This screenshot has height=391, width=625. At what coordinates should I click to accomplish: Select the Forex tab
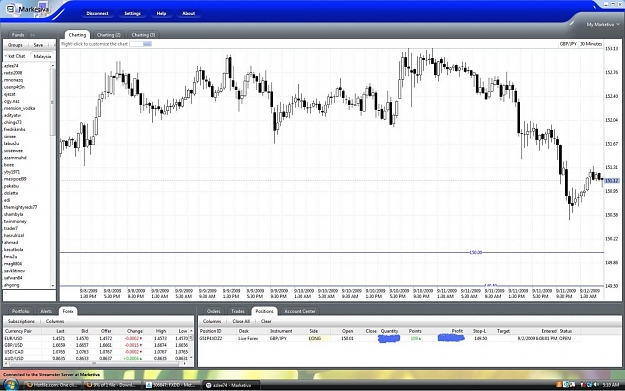tap(68, 311)
